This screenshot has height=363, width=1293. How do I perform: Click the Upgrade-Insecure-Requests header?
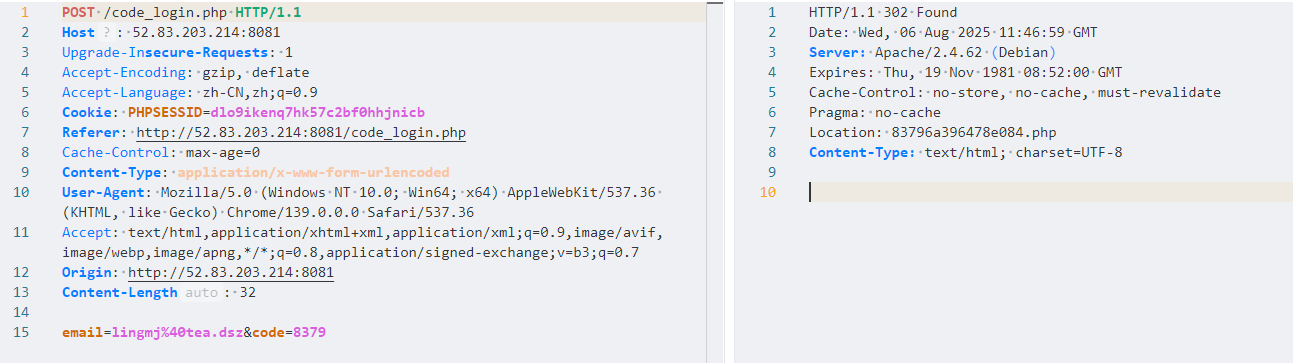(x=177, y=52)
